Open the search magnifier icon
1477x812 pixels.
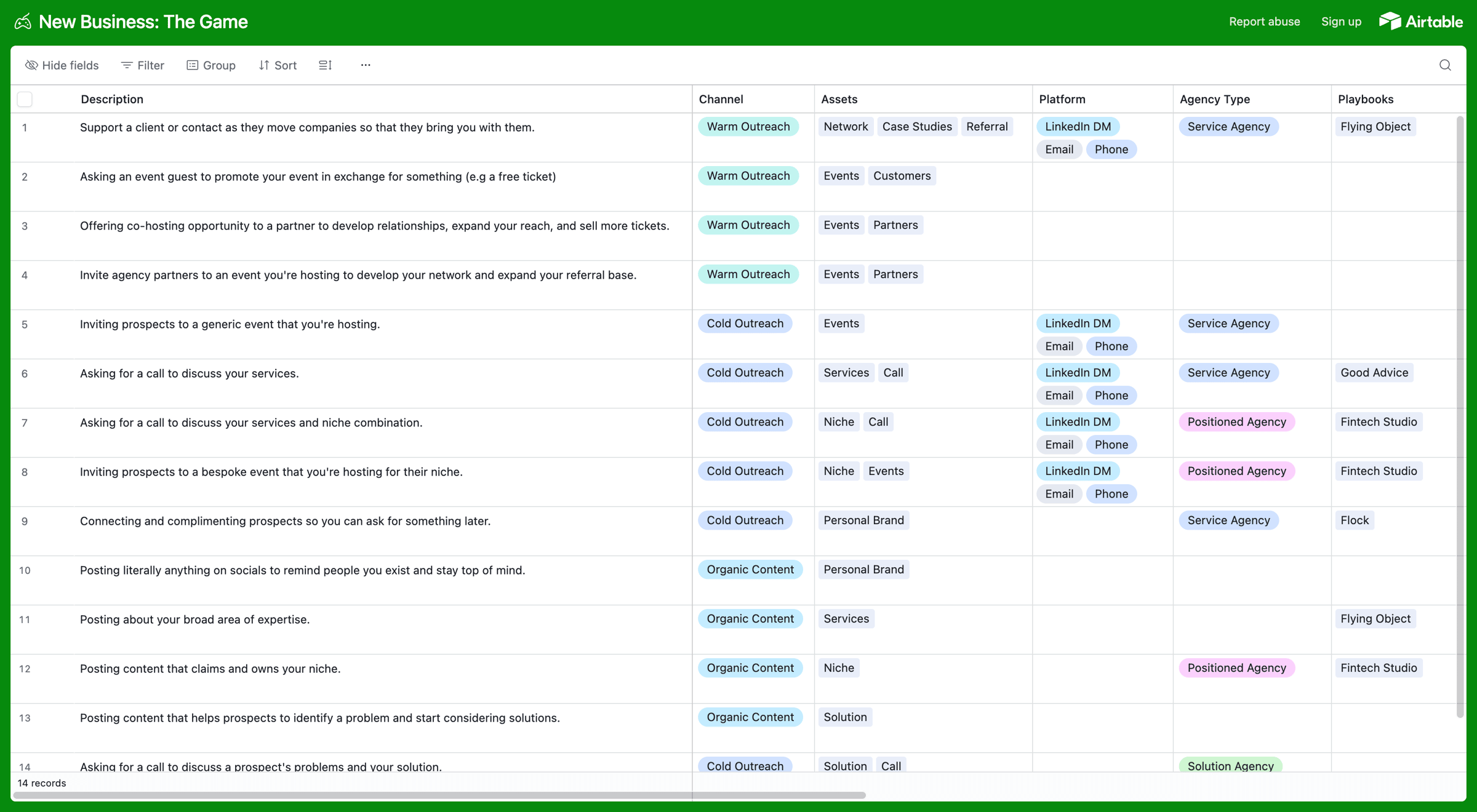click(x=1445, y=65)
